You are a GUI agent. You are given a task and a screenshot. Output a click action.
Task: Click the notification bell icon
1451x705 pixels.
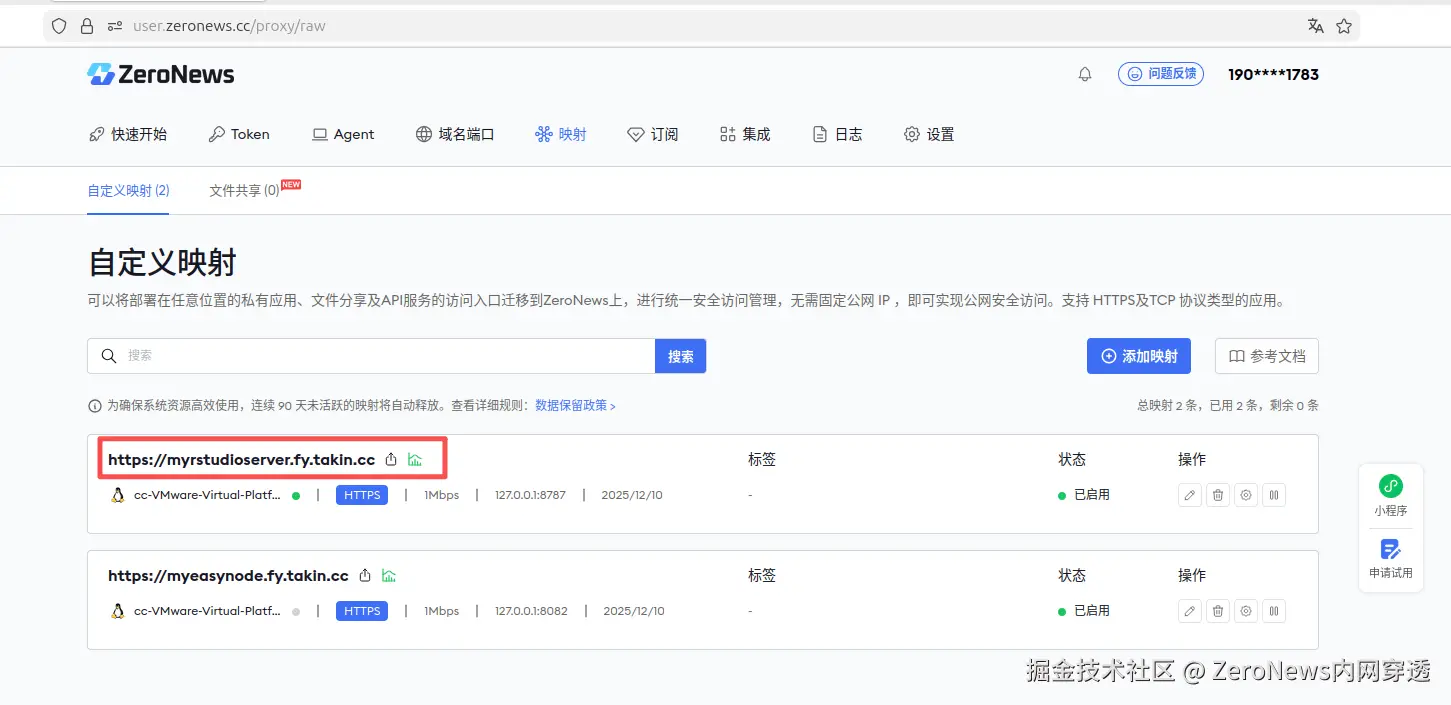click(1085, 75)
